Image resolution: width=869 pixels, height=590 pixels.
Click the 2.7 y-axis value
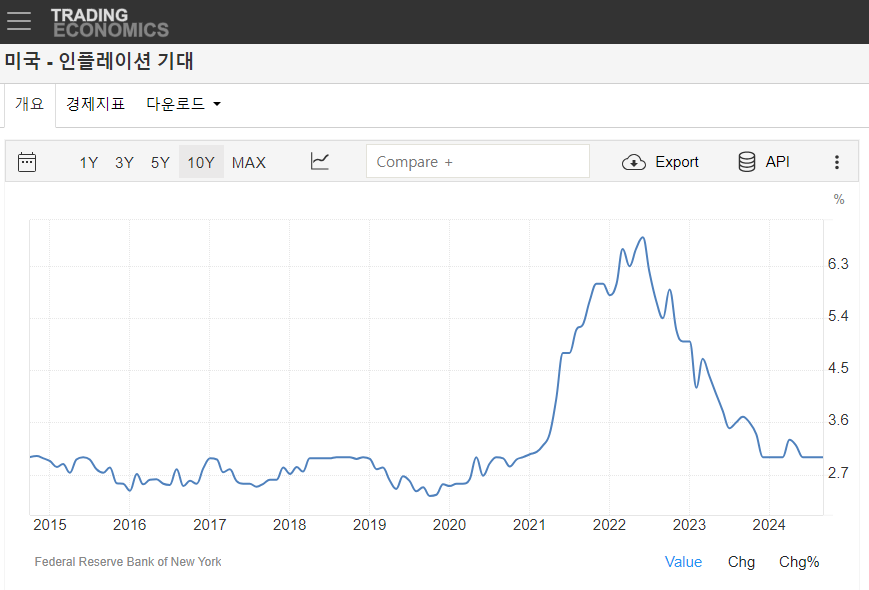coord(838,473)
